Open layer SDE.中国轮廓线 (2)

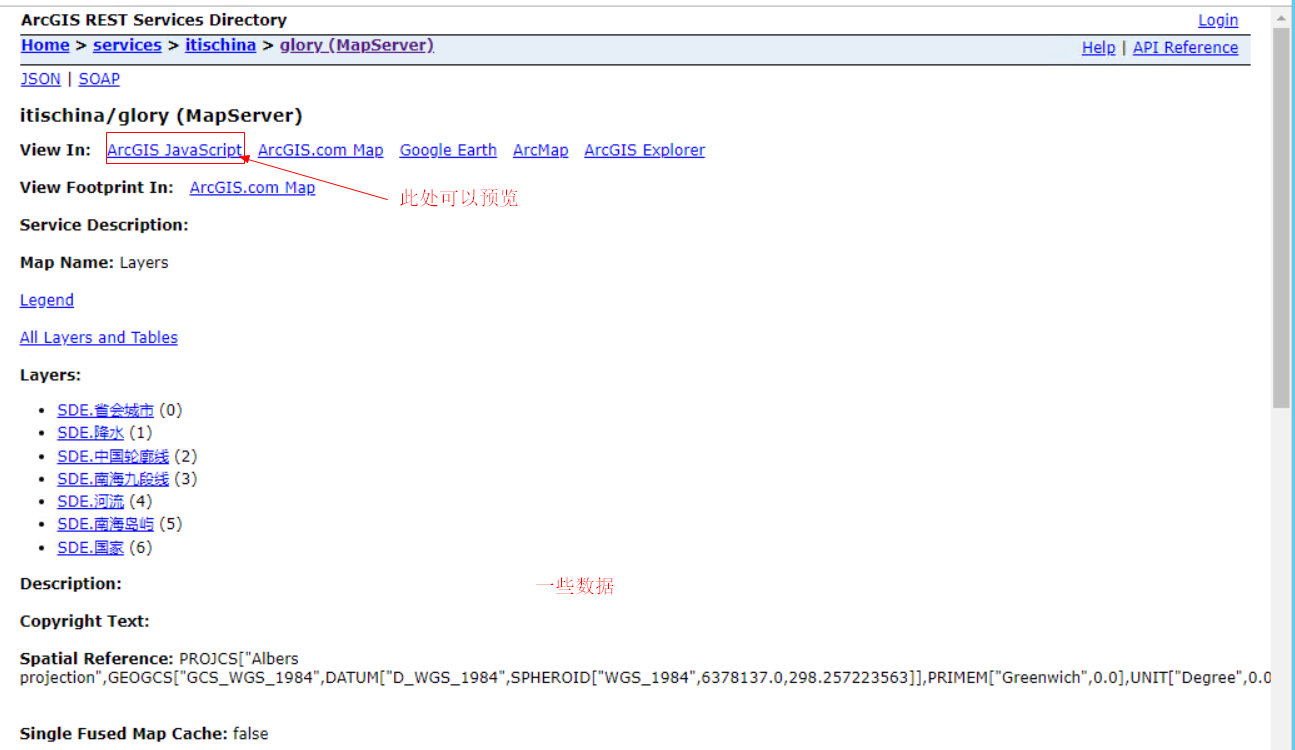[113, 456]
